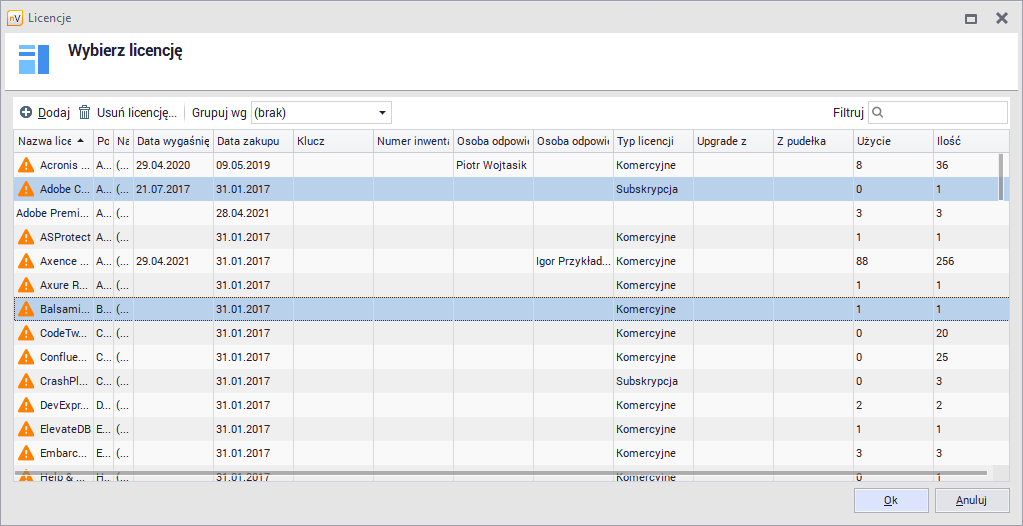Click the Dodaj plus icon
The image size is (1023, 526).
[26, 113]
